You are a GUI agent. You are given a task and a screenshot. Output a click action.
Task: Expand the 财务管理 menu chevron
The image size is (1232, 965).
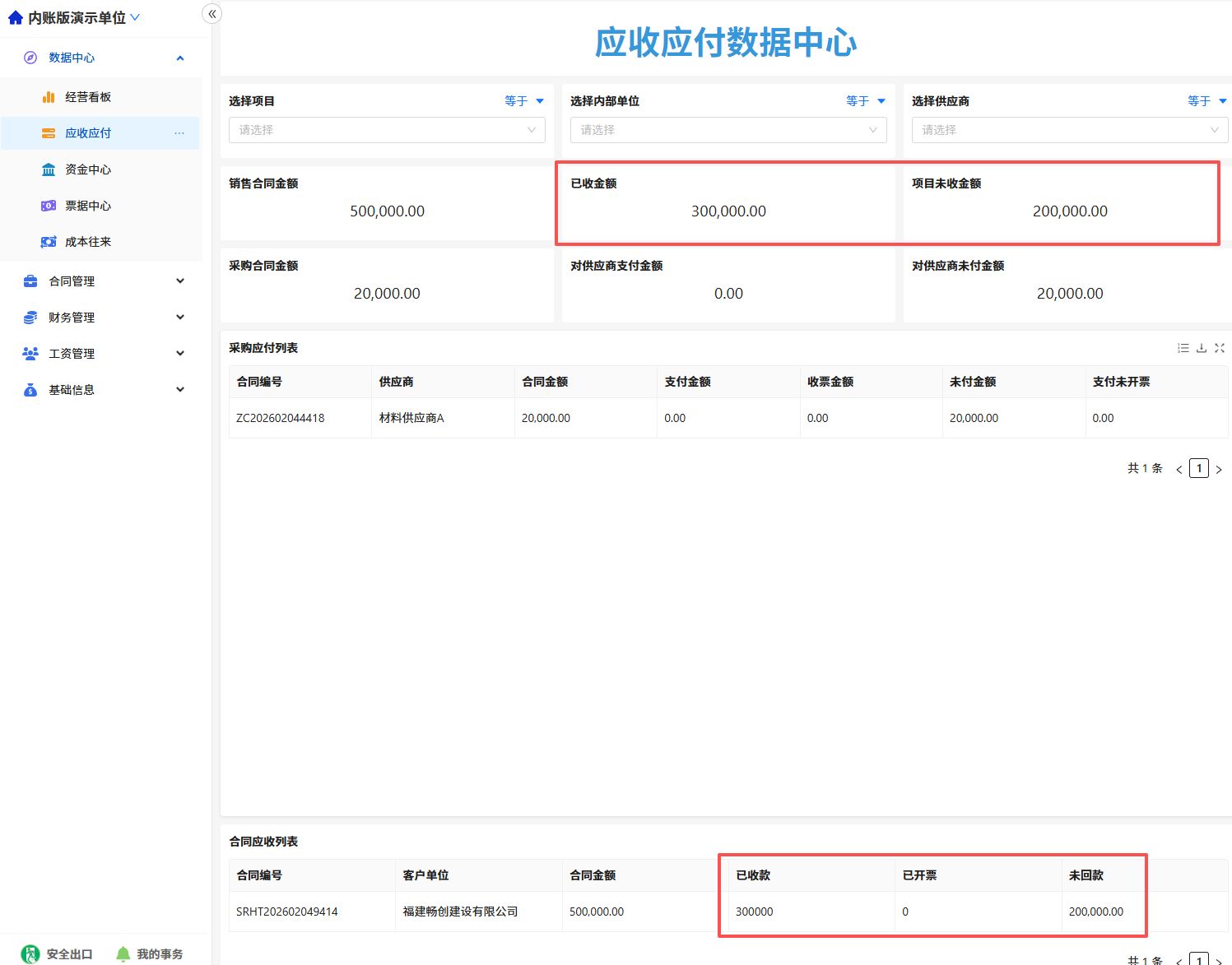[180, 318]
